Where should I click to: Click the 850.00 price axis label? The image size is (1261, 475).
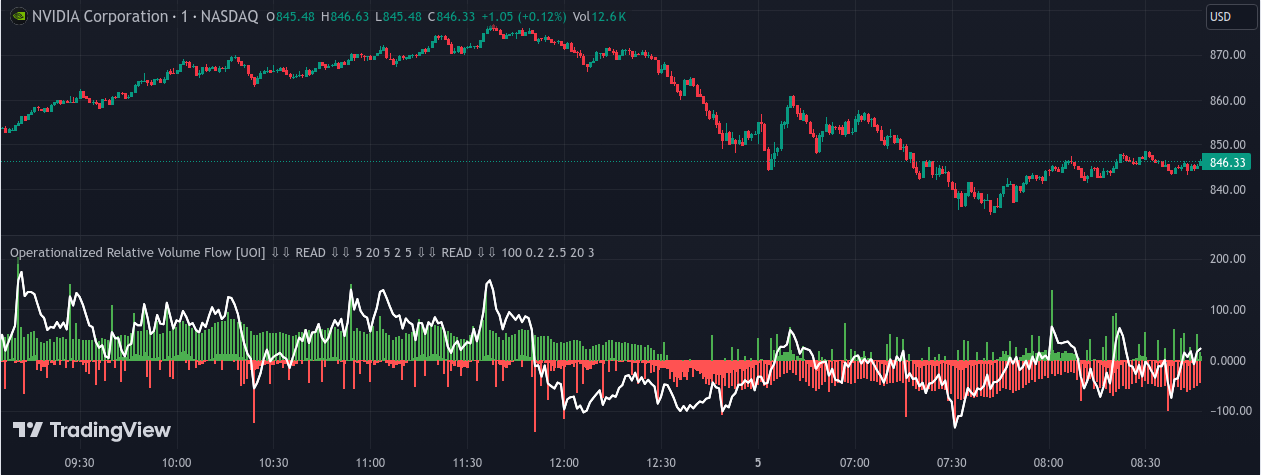1227,145
